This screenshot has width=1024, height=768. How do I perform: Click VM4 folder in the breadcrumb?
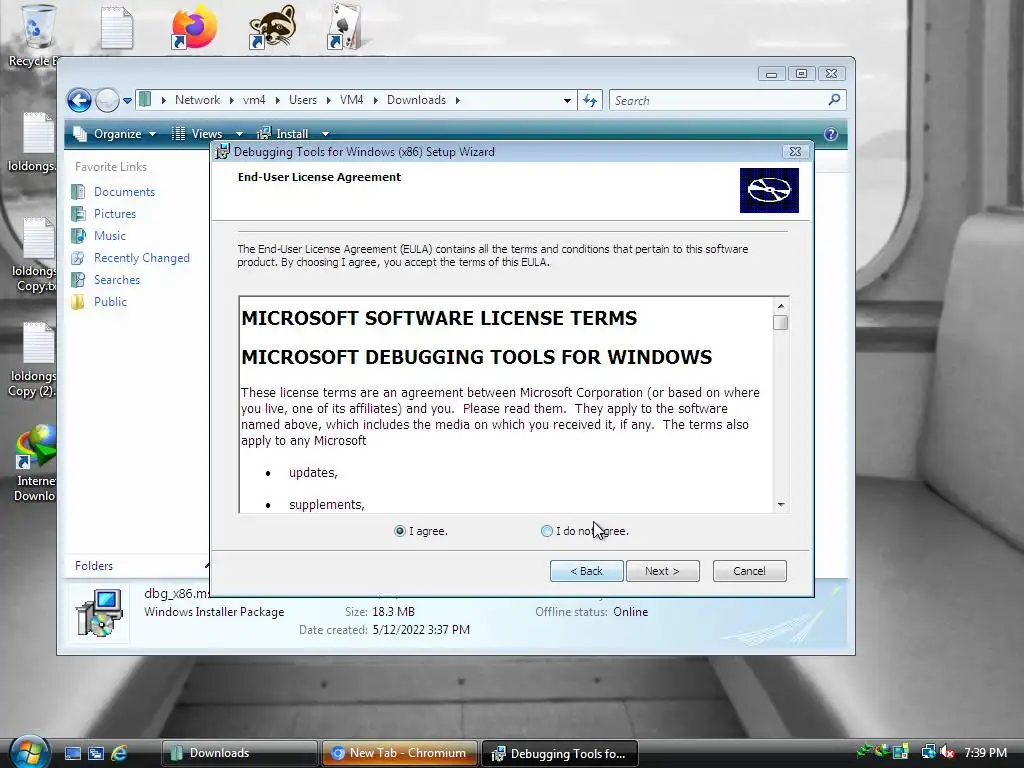[x=351, y=100]
